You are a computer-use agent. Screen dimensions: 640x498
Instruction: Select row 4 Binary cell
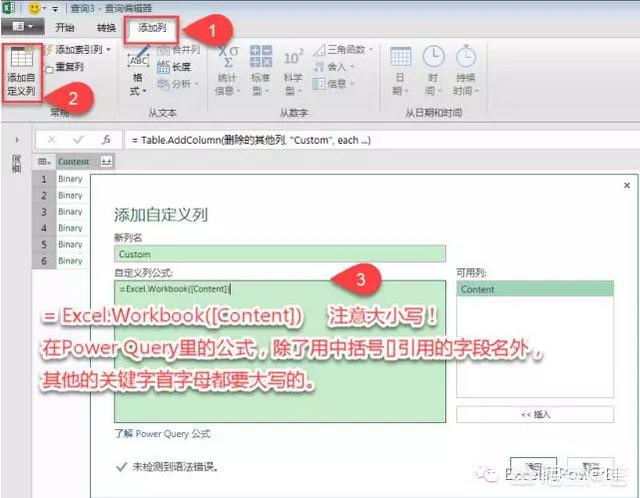point(70,228)
